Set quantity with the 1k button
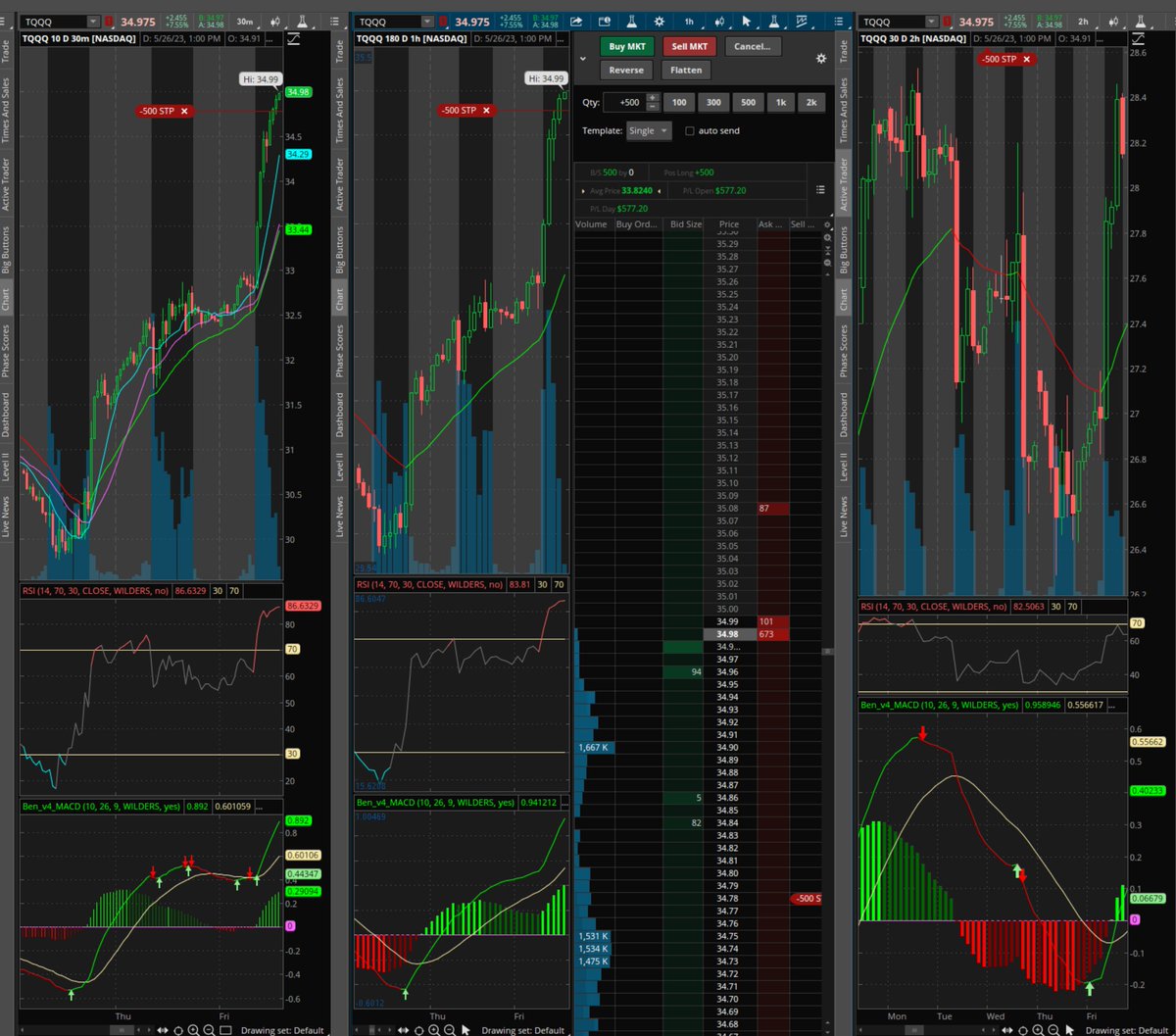Screen dimensions: 1176x1036 point(781,102)
